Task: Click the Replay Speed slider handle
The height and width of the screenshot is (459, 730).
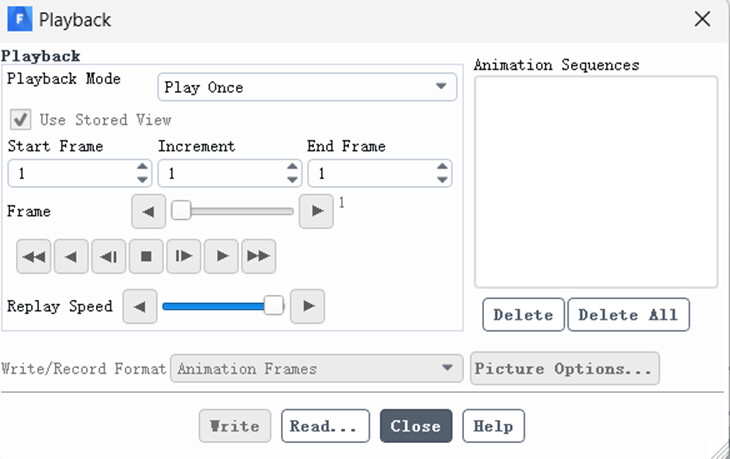Action: 274,307
